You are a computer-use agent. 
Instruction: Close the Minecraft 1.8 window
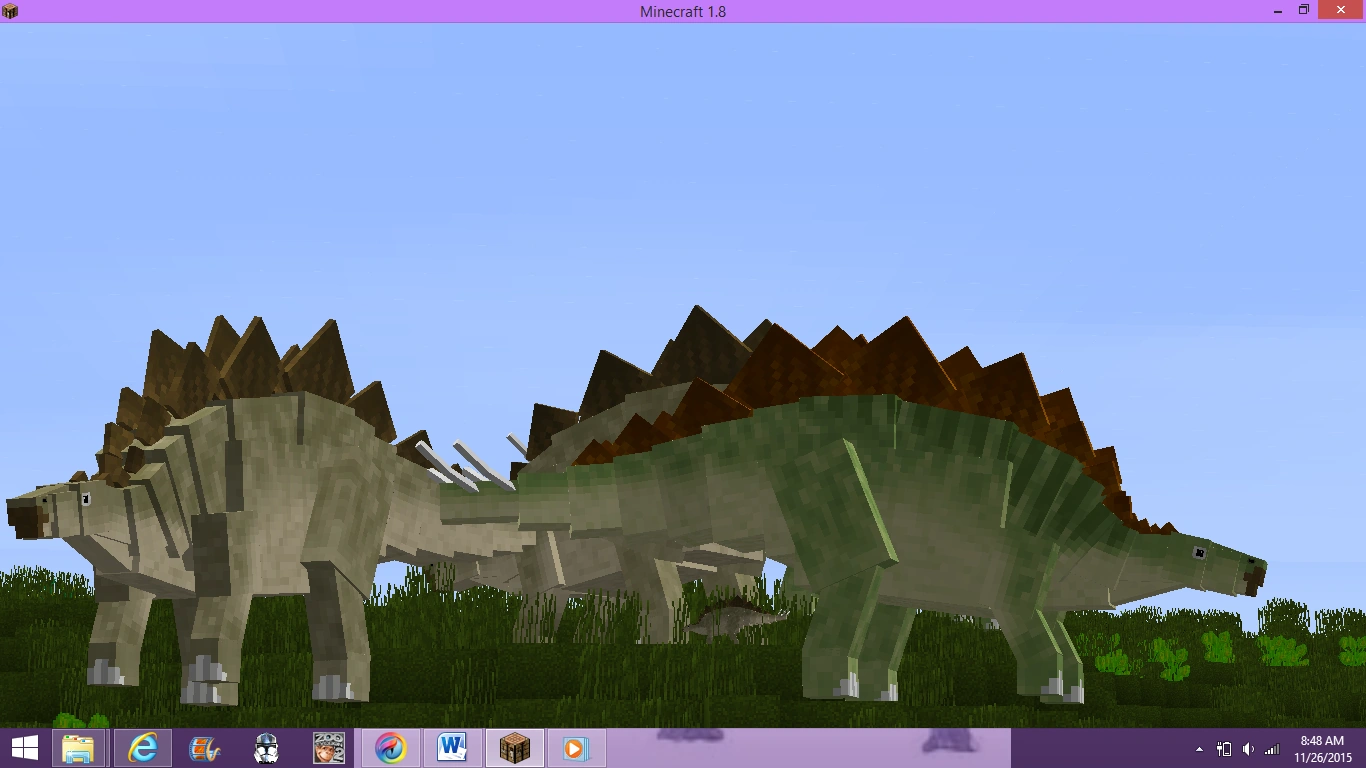1339,10
